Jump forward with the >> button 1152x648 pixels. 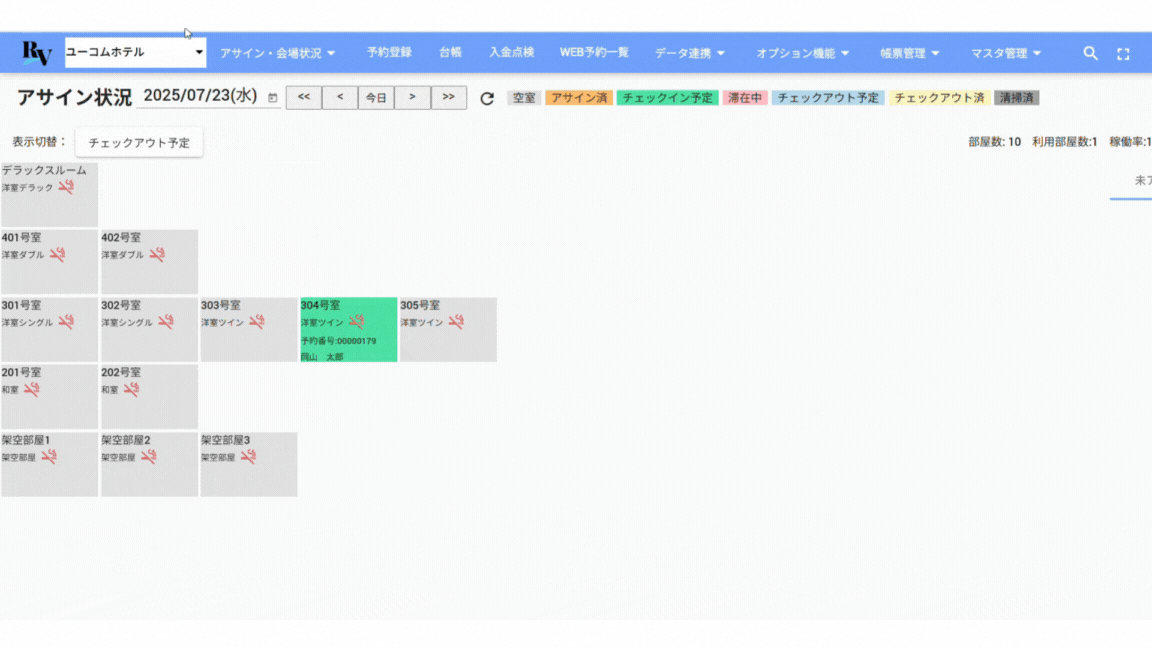(x=448, y=98)
